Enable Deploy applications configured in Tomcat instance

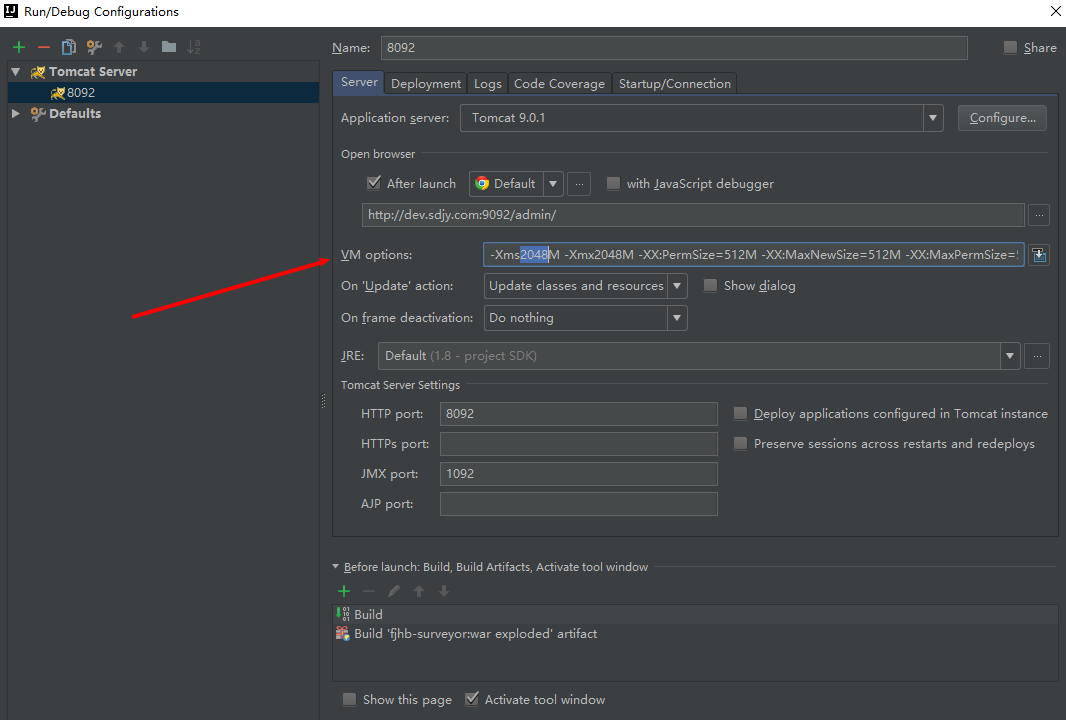pos(740,413)
